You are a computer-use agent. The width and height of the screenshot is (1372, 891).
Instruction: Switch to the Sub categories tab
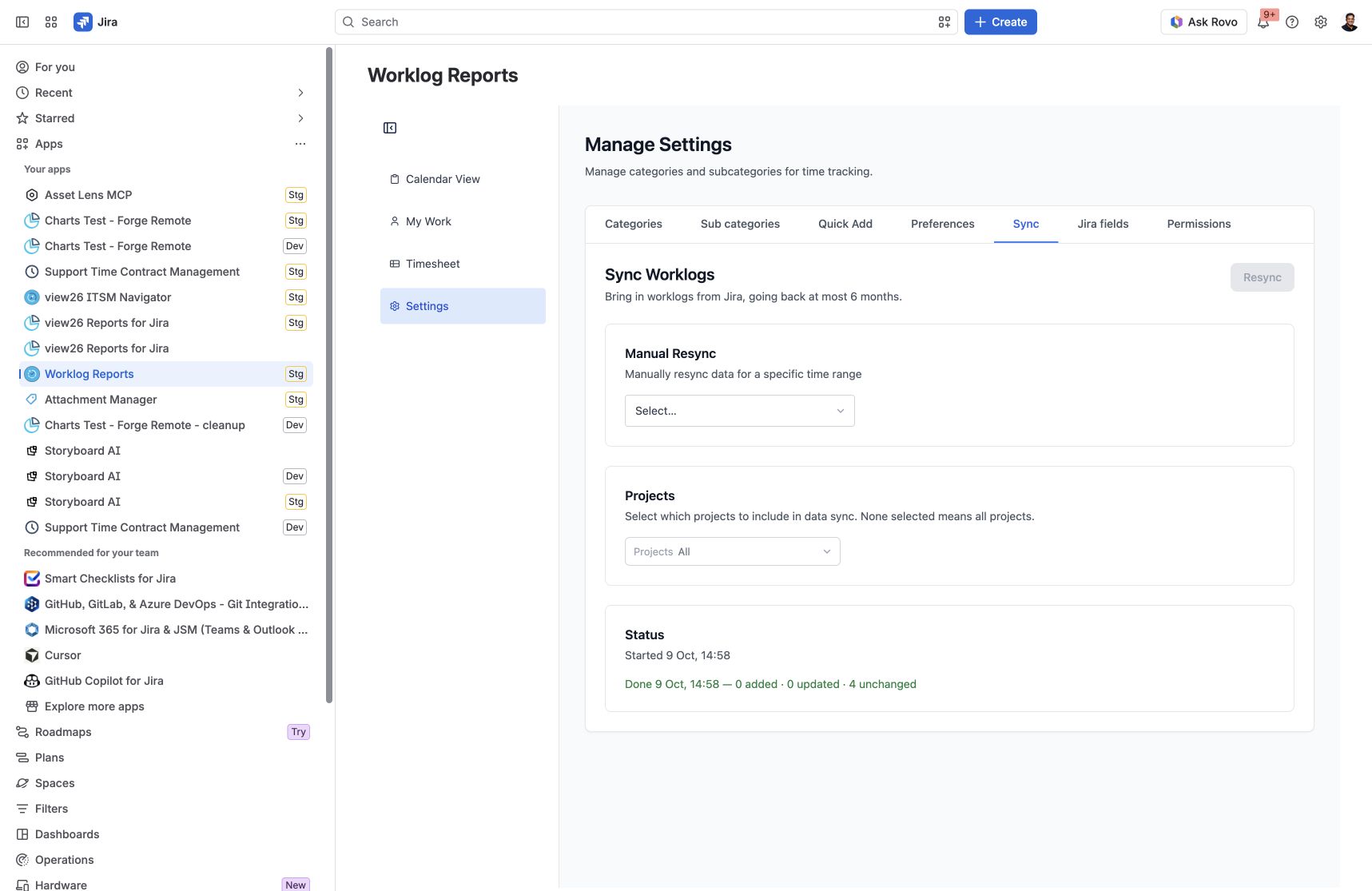740,224
